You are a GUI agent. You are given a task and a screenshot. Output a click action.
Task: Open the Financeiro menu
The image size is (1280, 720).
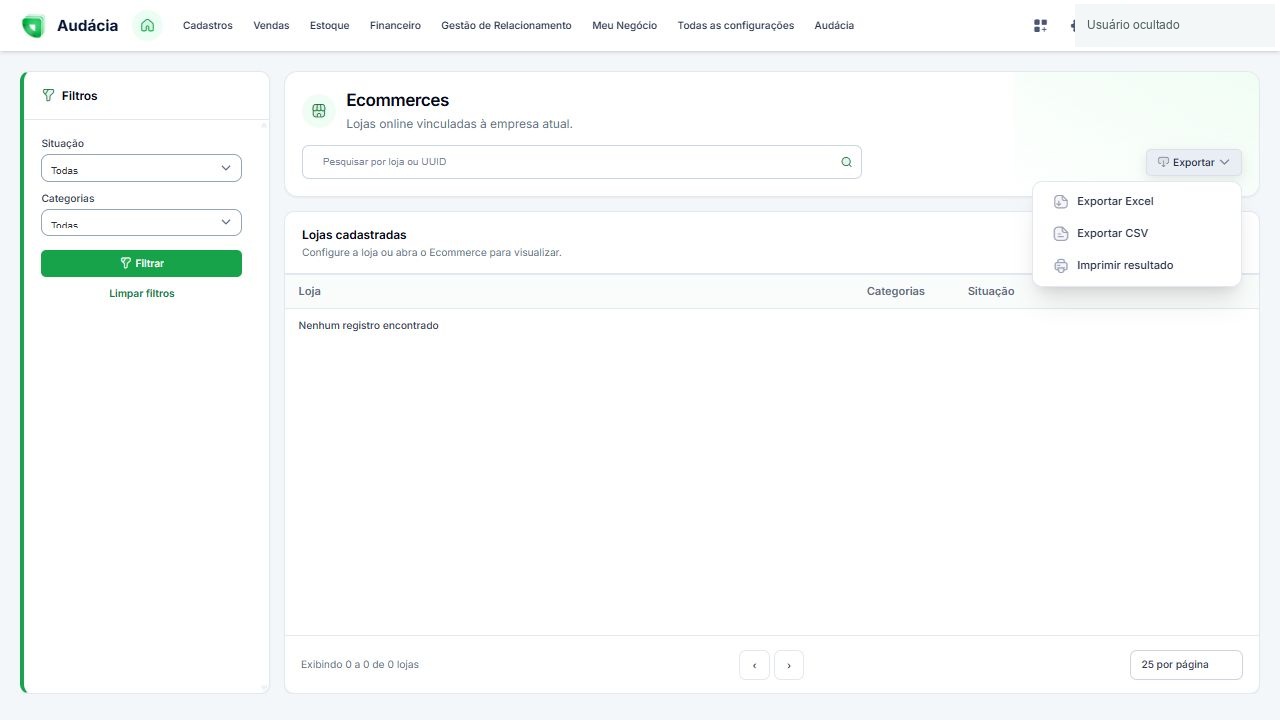[395, 26]
